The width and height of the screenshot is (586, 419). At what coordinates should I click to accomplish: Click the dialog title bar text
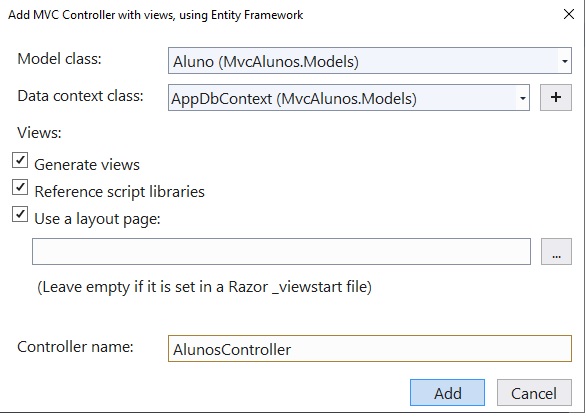[155, 15]
